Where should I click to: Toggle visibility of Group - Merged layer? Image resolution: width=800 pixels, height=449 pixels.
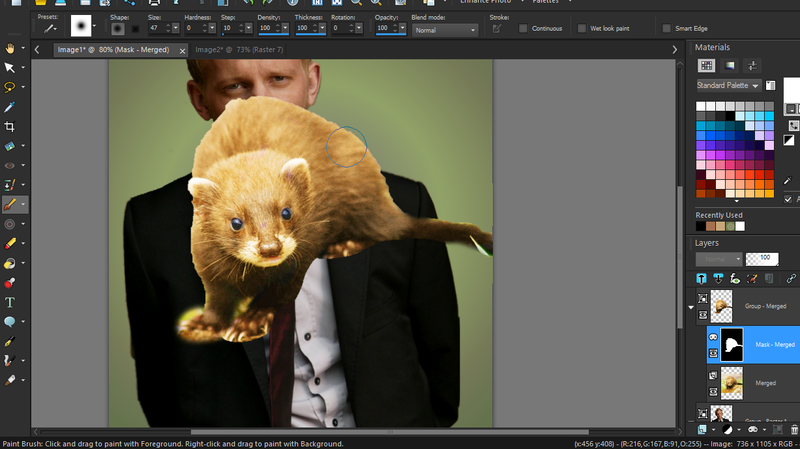(x=703, y=315)
